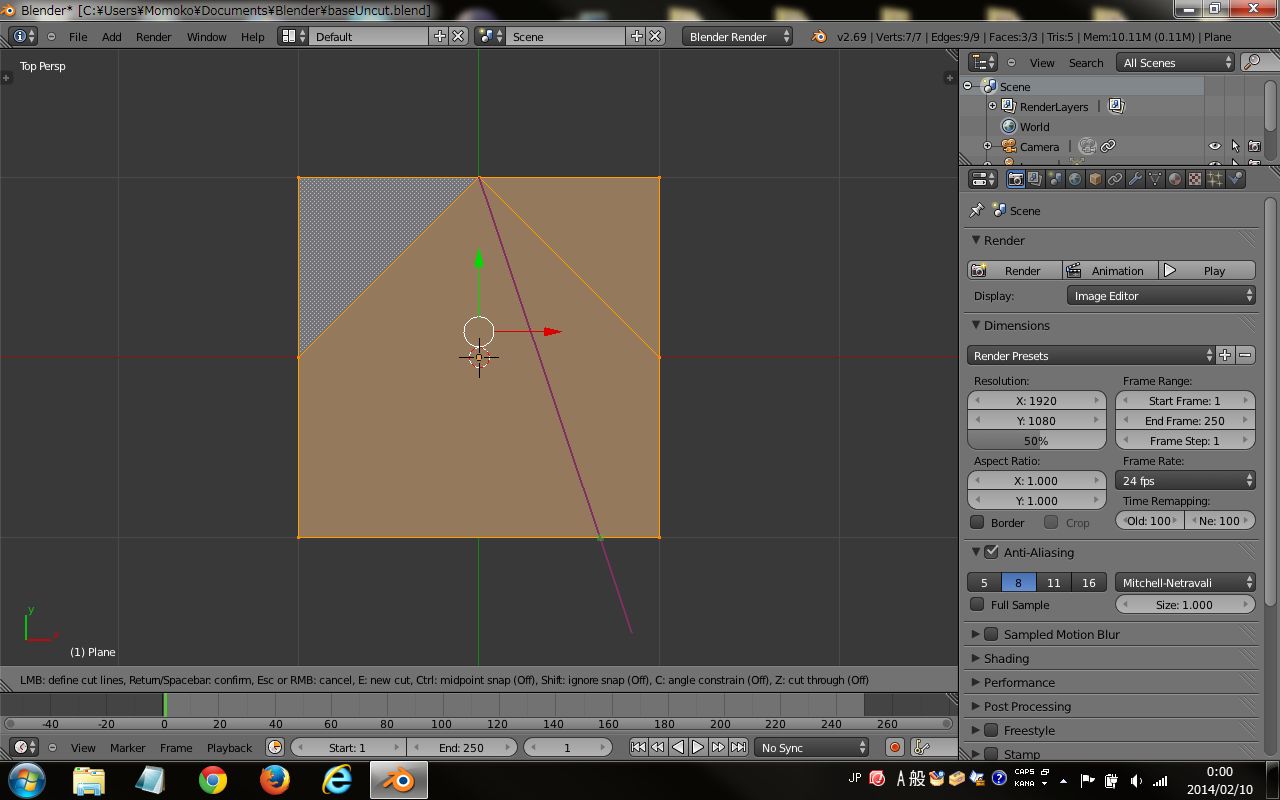Add a new scene with plus button
1280x800 pixels.
(636, 36)
